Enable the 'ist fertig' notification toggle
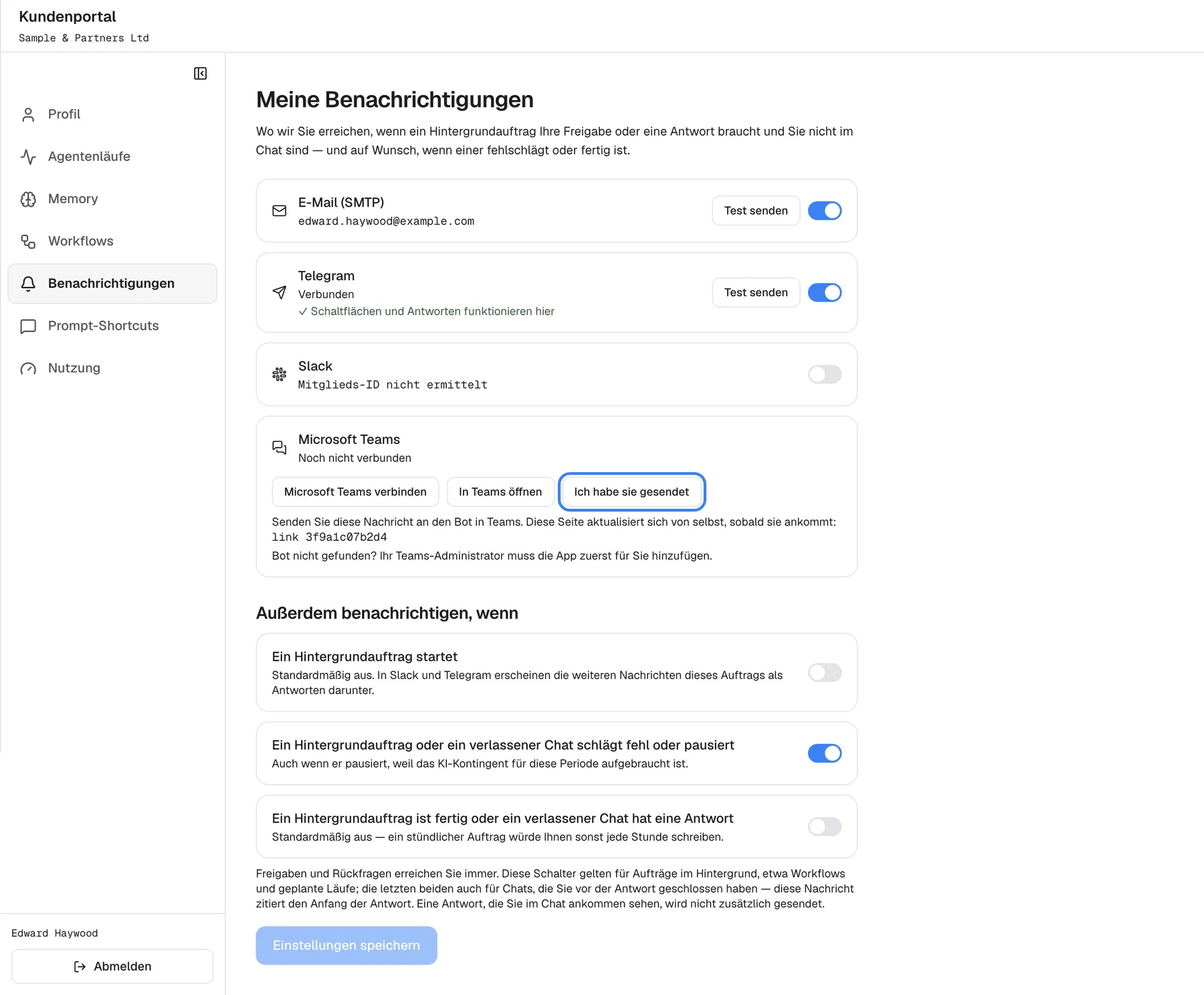The height and width of the screenshot is (995, 1204). click(825, 826)
